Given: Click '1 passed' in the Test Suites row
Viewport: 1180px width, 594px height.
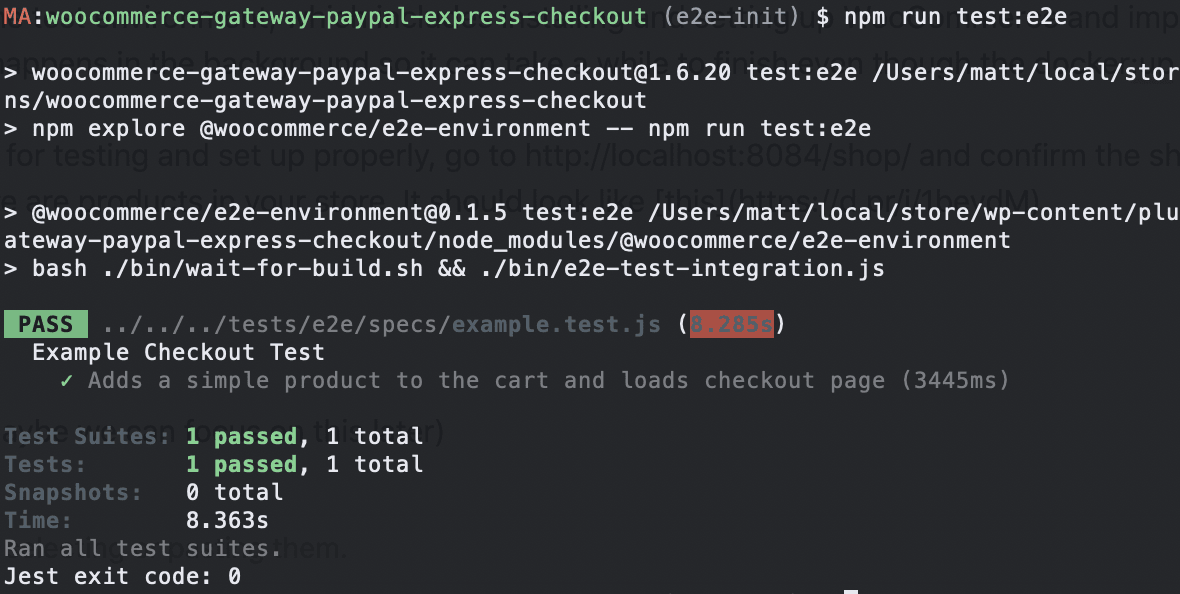Looking at the screenshot, I should [242, 436].
